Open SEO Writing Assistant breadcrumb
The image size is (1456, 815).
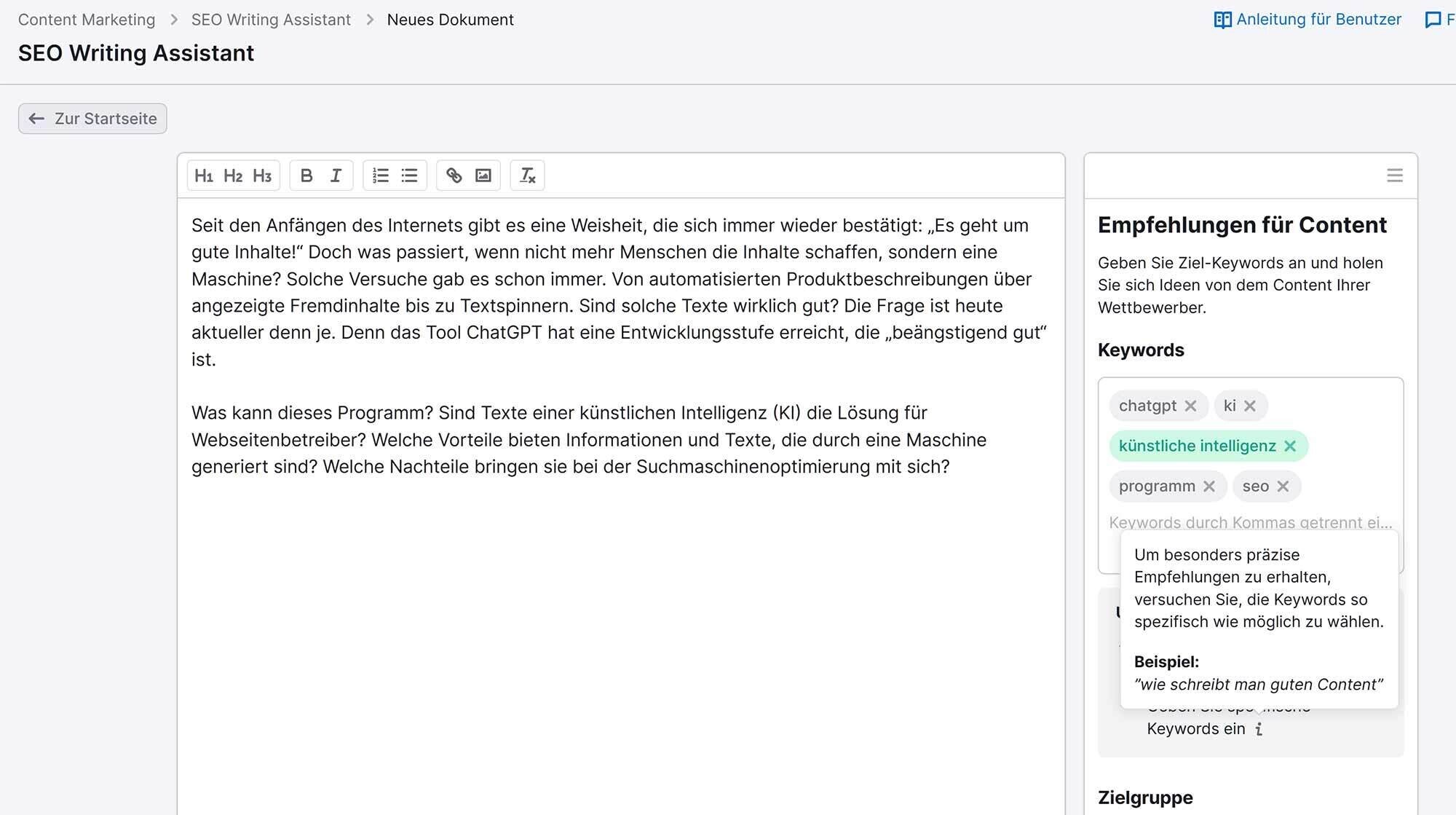click(x=270, y=20)
